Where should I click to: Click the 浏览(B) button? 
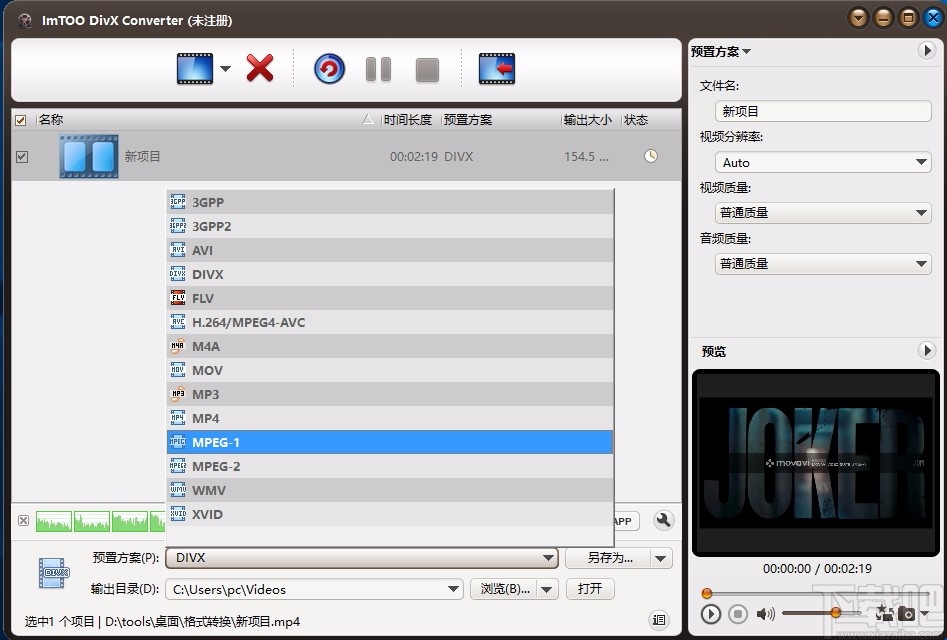(x=504, y=589)
